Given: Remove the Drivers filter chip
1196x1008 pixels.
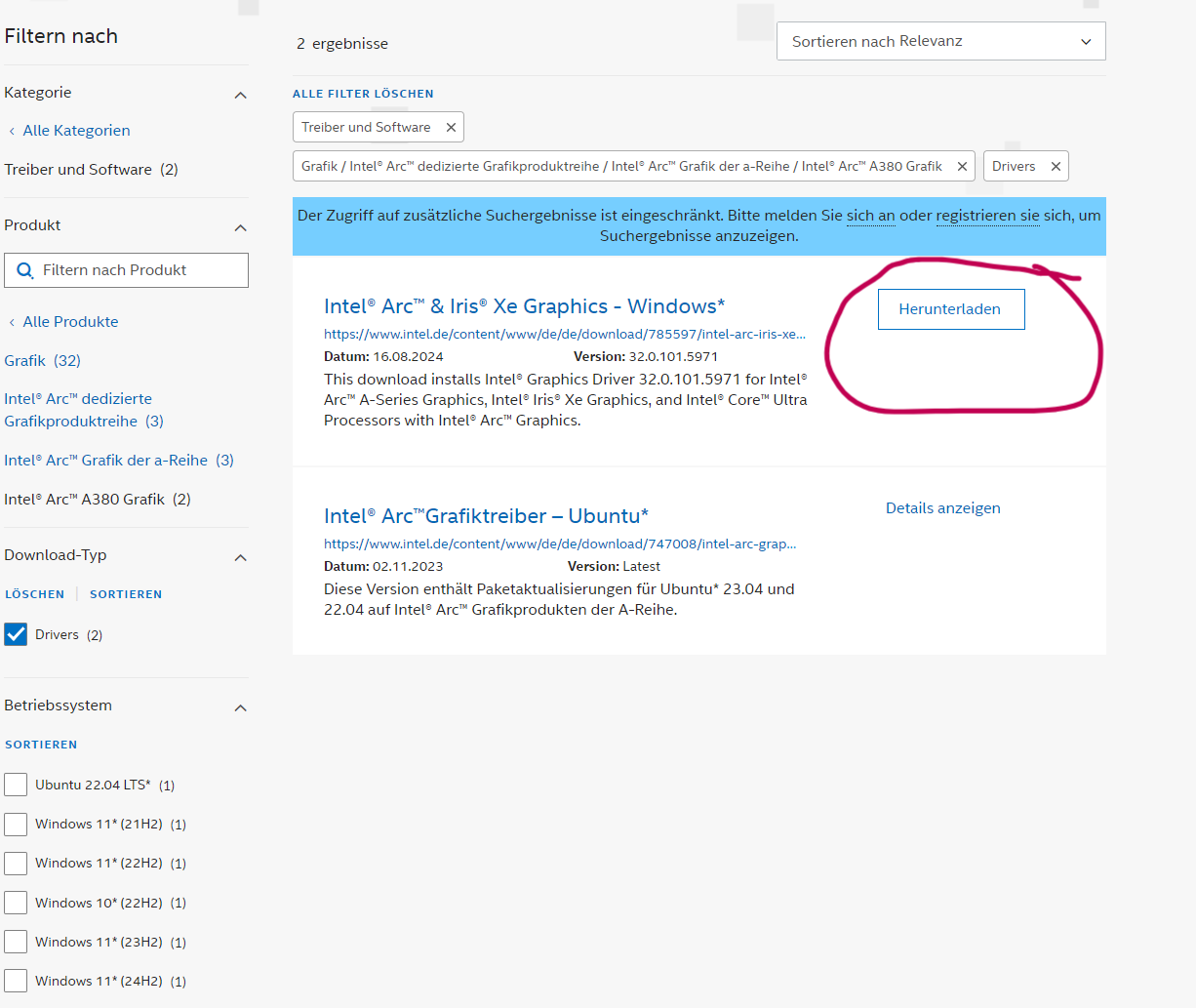Looking at the screenshot, I should [x=1056, y=167].
